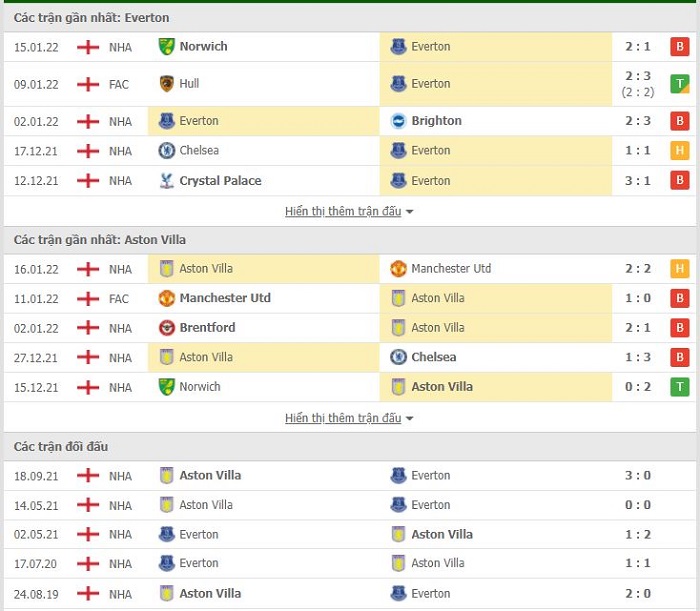This screenshot has width=700, height=611.
Task: Click the 3 : 0 score for 18.09.21
Action: (x=638, y=475)
